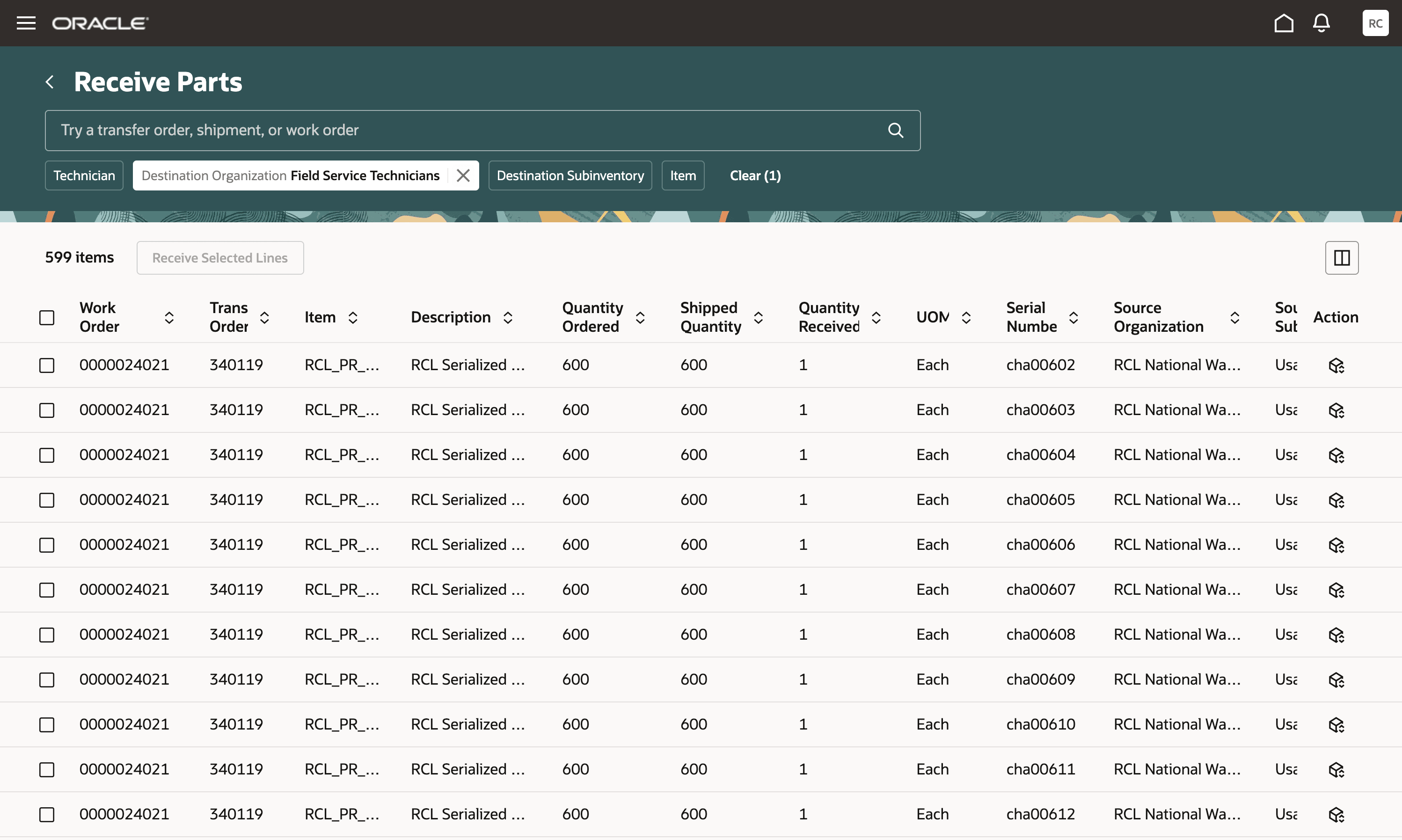The image size is (1402, 840).
Task: Click the receive action icon for cha00609
Action: [x=1336, y=680]
